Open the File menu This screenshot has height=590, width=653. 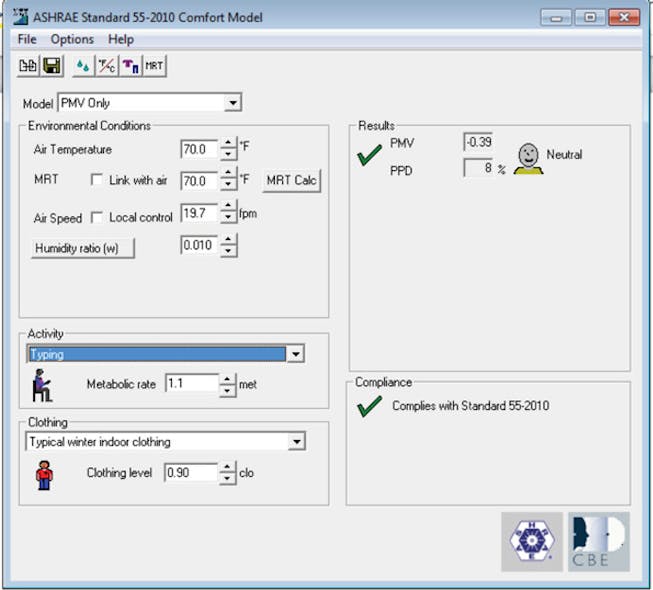click(x=27, y=39)
